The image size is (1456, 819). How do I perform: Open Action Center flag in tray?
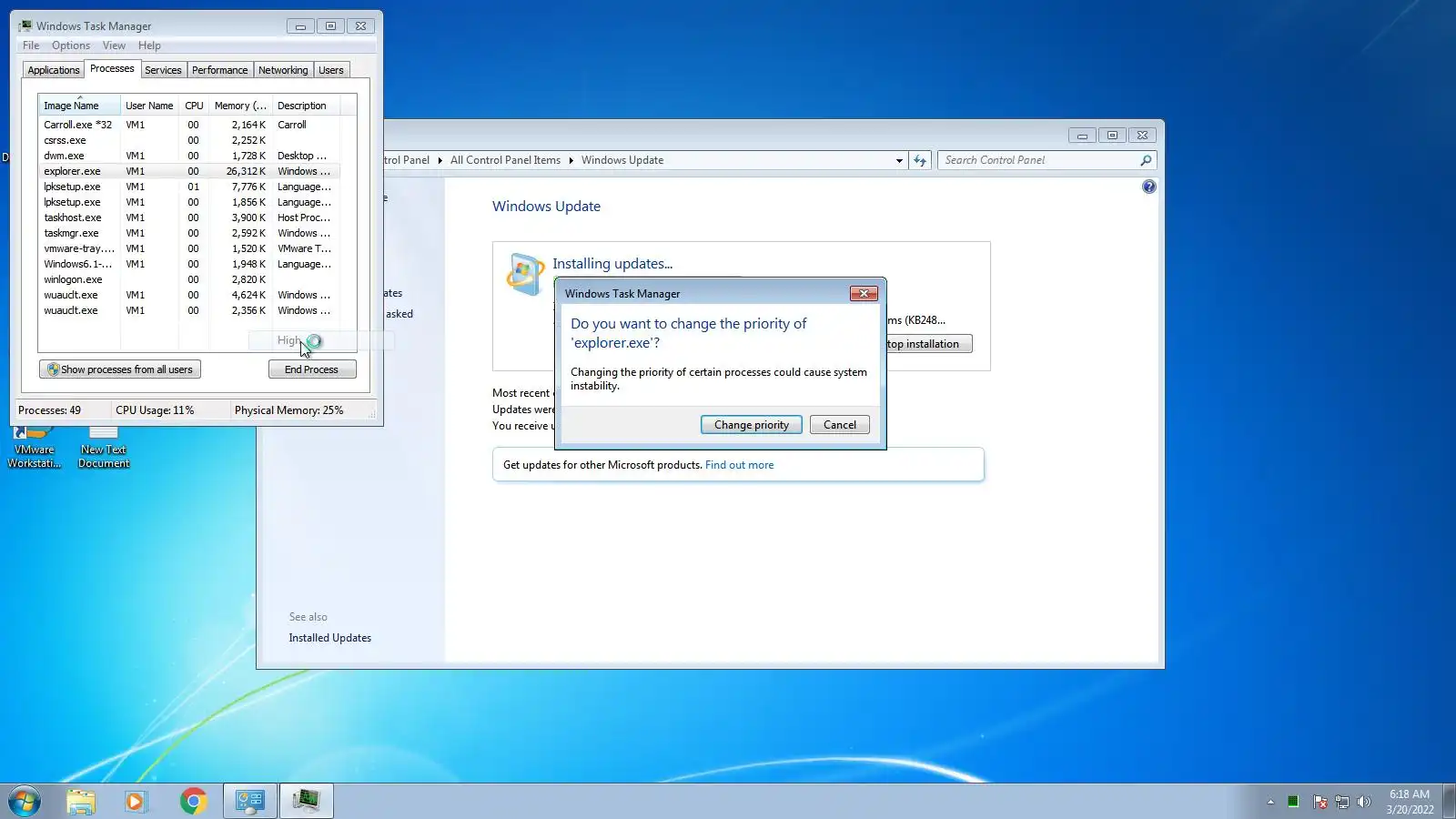1319,802
